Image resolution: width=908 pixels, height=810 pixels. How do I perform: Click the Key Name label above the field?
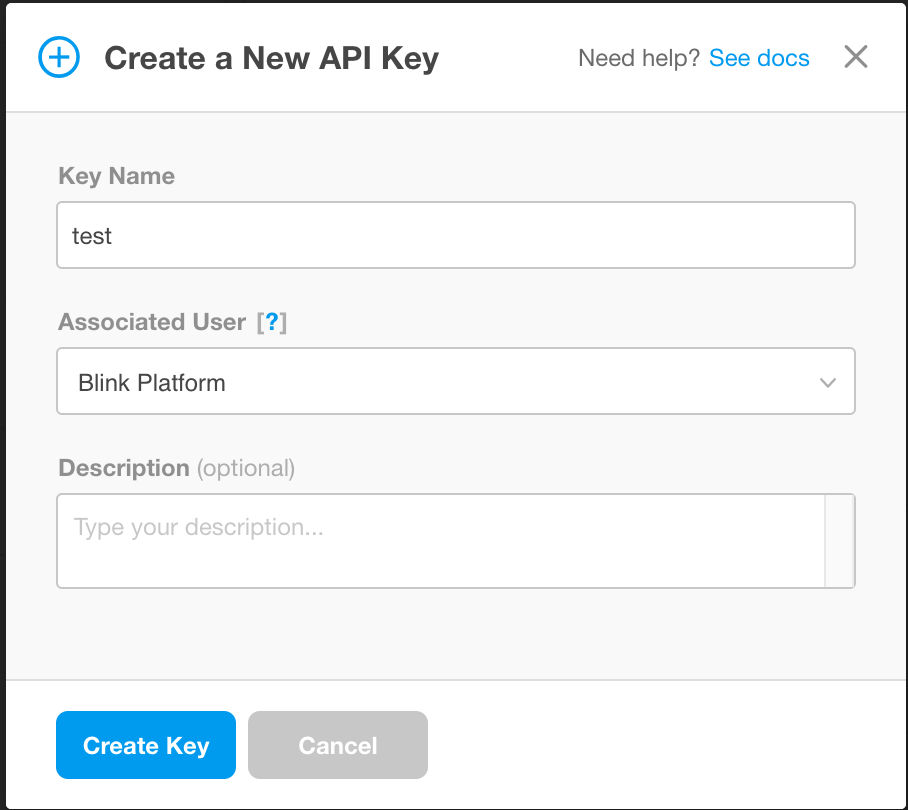click(x=116, y=175)
